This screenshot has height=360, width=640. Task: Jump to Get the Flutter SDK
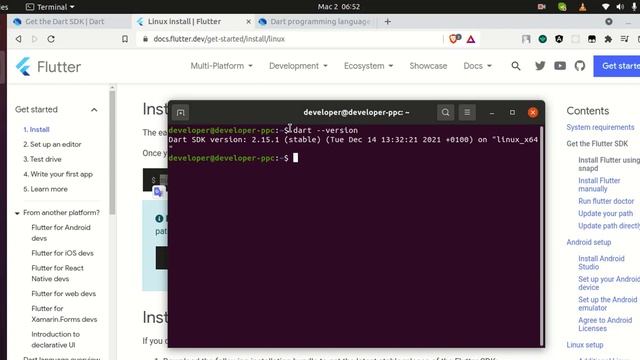(x=597, y=144)
